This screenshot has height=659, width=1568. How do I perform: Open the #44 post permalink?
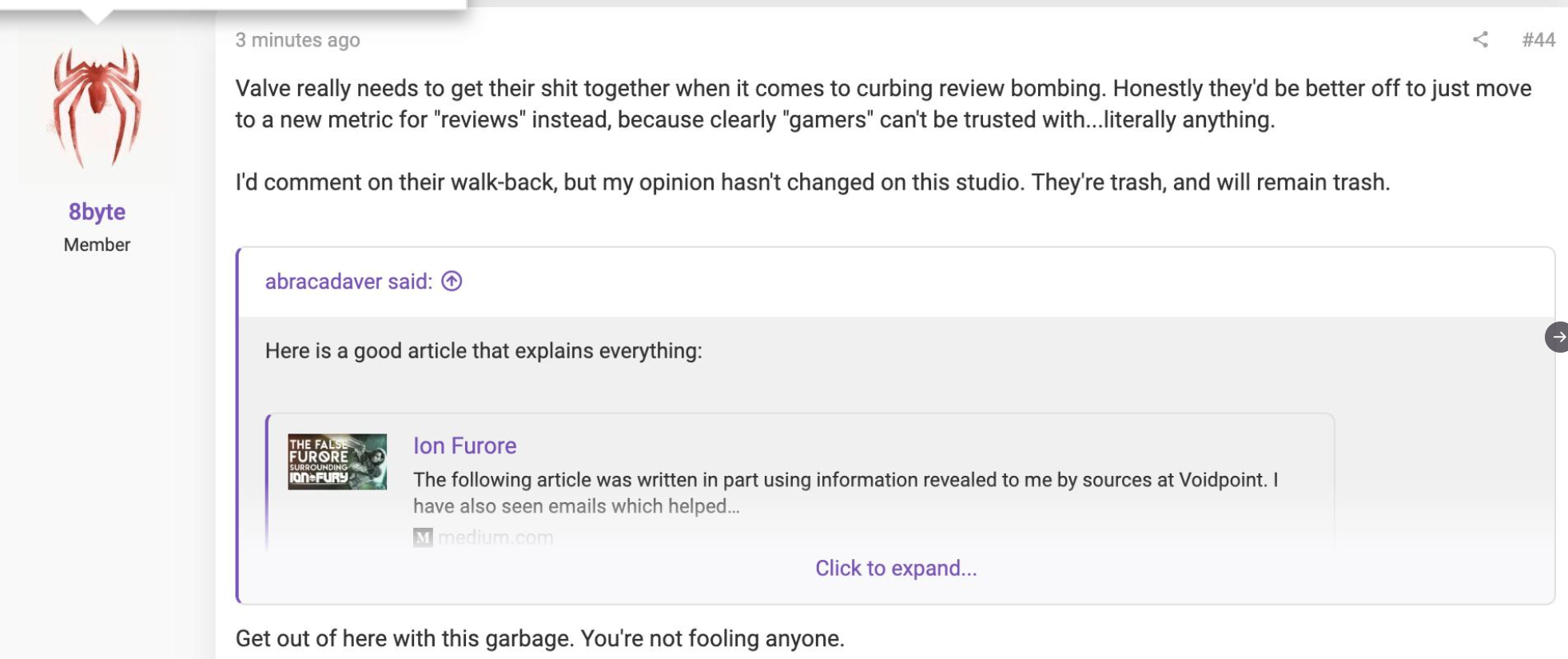coord(1538,39)
